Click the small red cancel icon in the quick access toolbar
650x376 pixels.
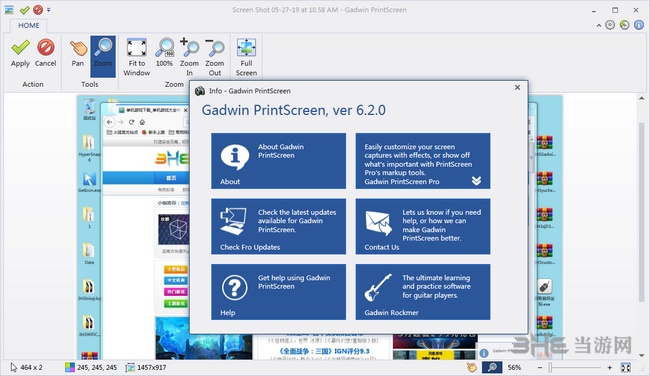coord(38,10)
